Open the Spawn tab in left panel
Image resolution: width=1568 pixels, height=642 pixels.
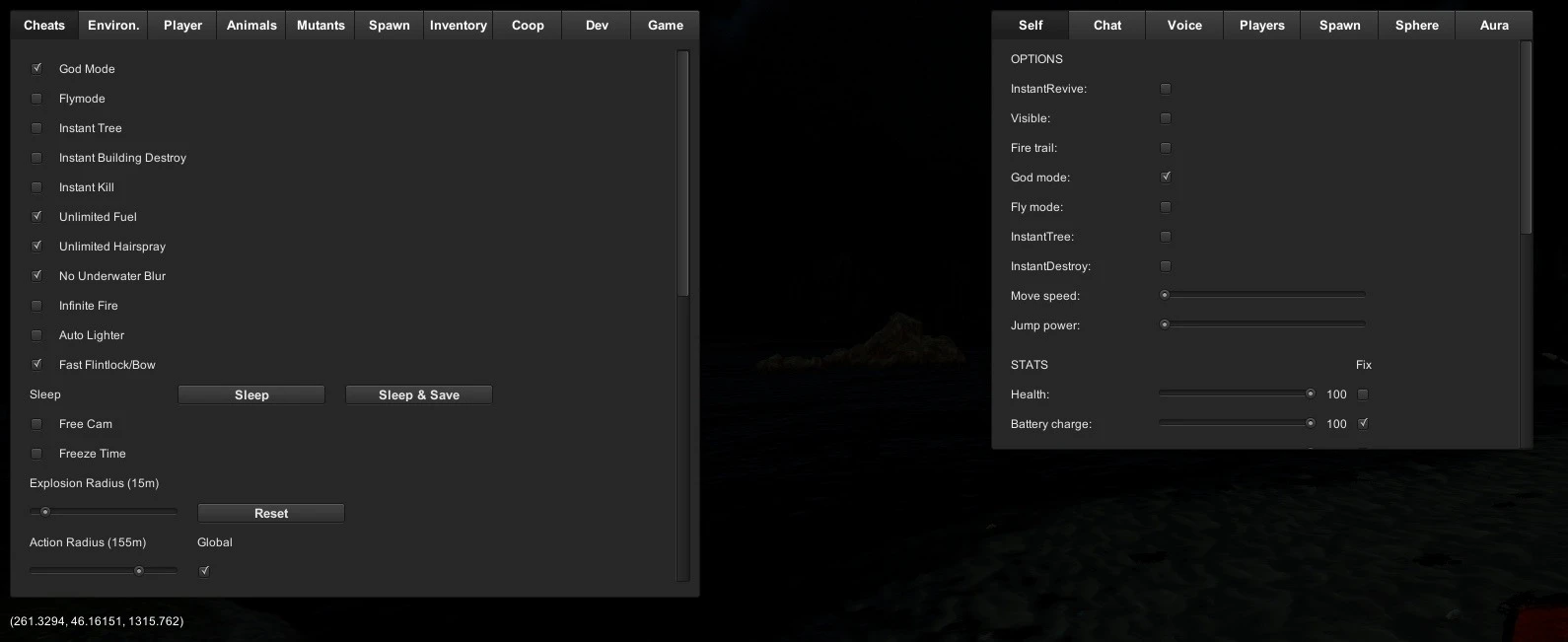[390, 26]
